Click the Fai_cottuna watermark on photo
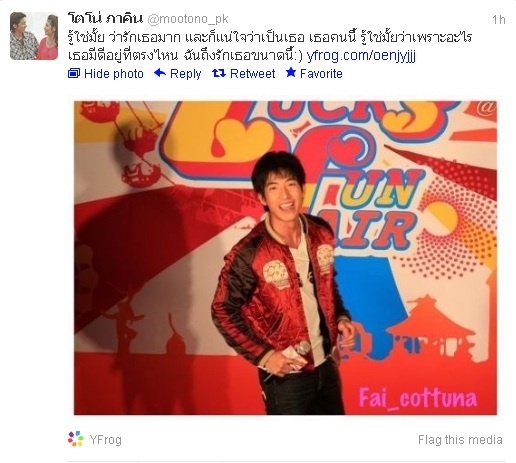 [x=418, y=397]
